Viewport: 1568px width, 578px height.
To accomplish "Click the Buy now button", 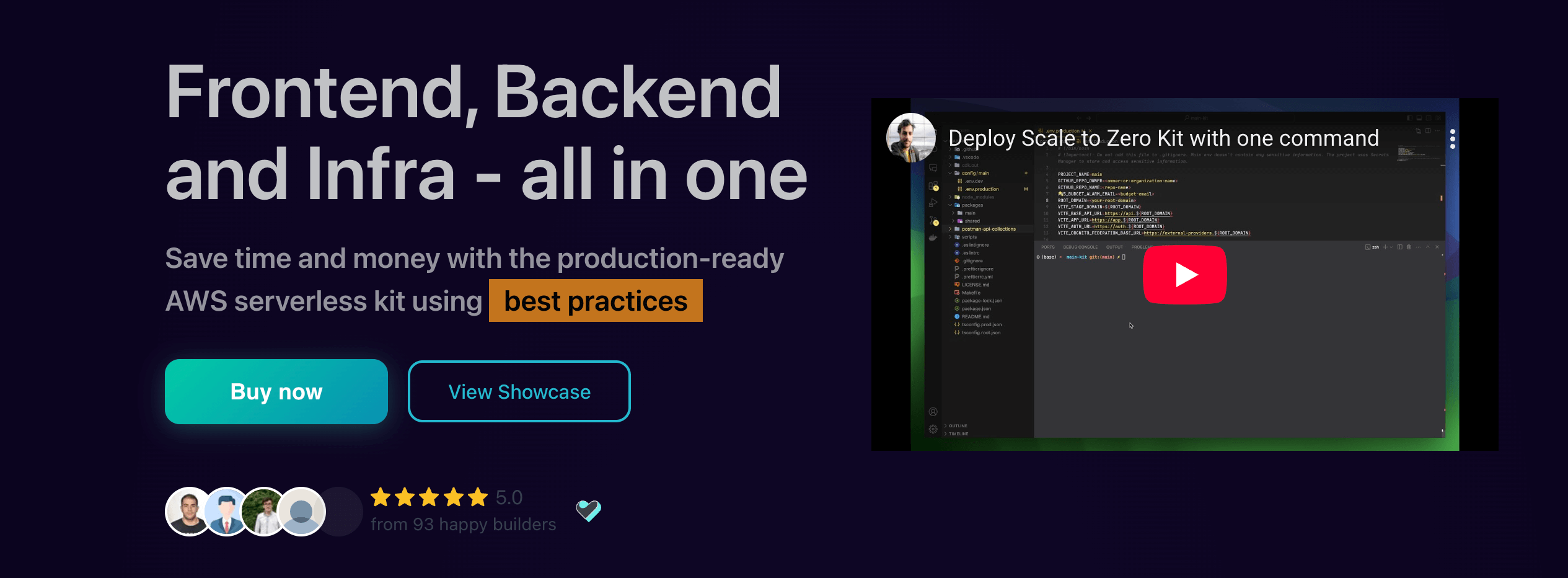I will (x=276, y=391).
